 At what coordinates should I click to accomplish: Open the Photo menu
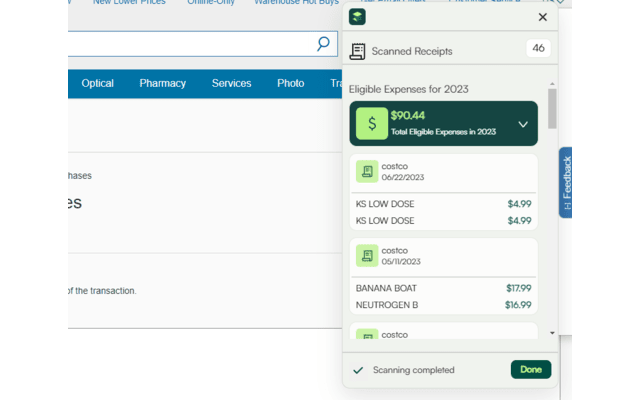pos(291,83)
